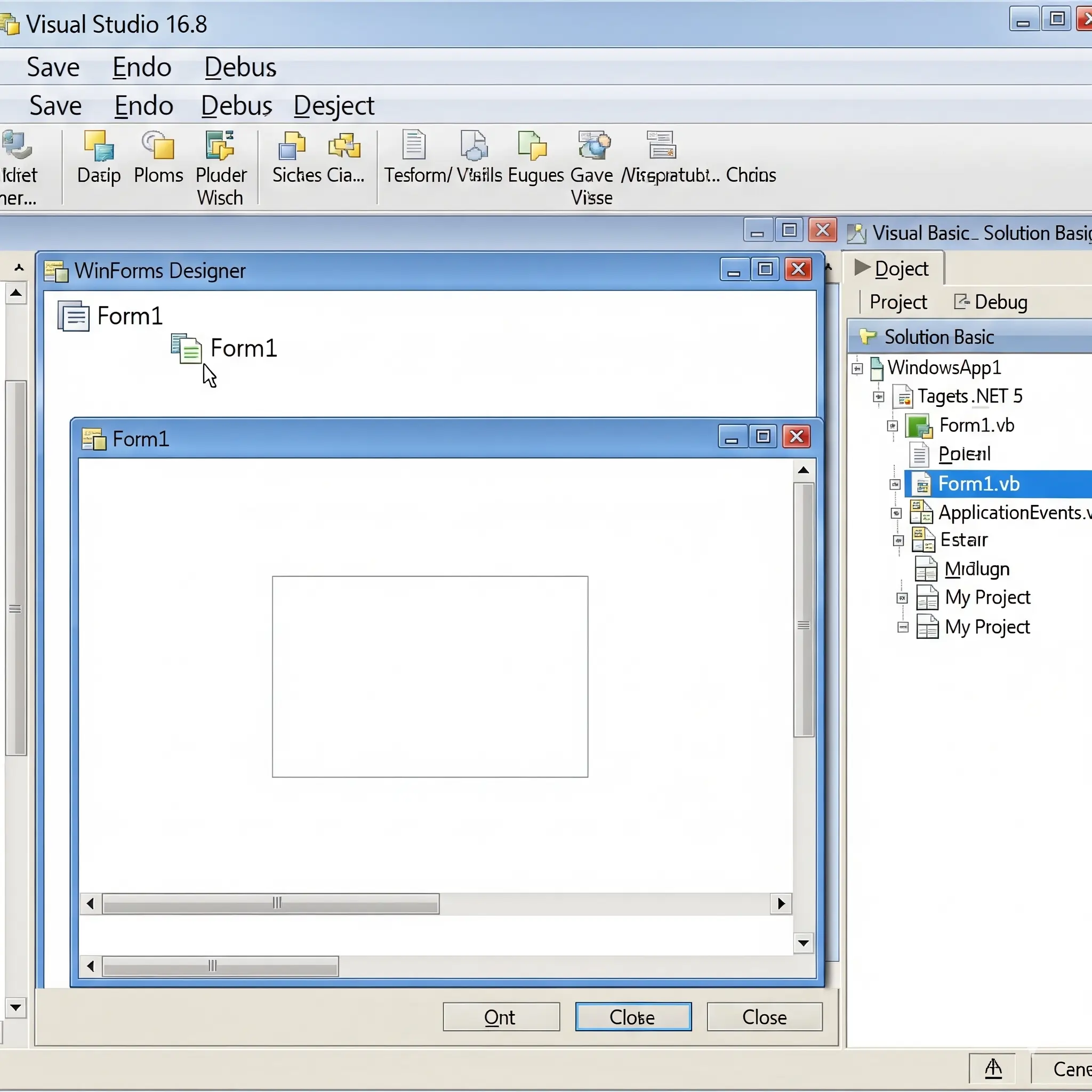This screenshot has height=1092, width=1092.
Task: Click the upper horizontal scrollbar thumb in Form1
Action: click(271, 903)
